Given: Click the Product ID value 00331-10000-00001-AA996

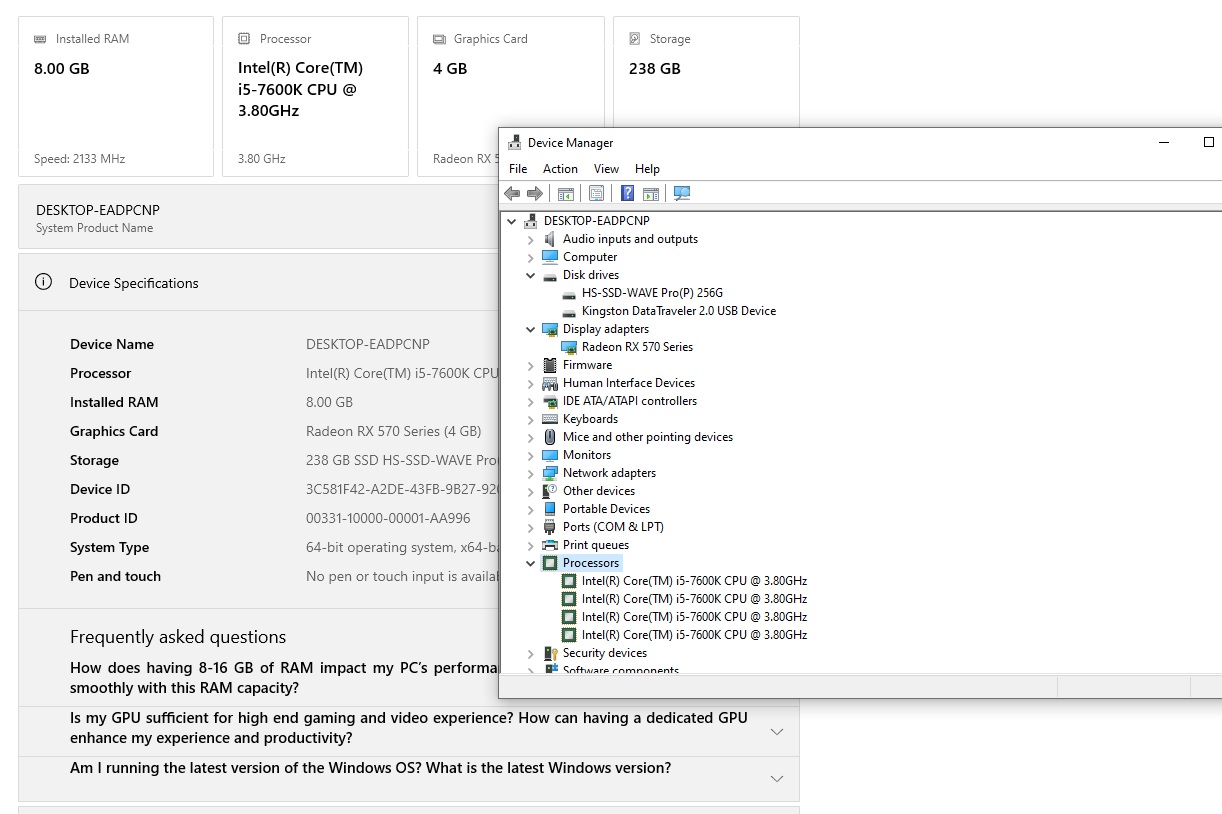Looking at the screenshot, I should [x=388, y=518].
